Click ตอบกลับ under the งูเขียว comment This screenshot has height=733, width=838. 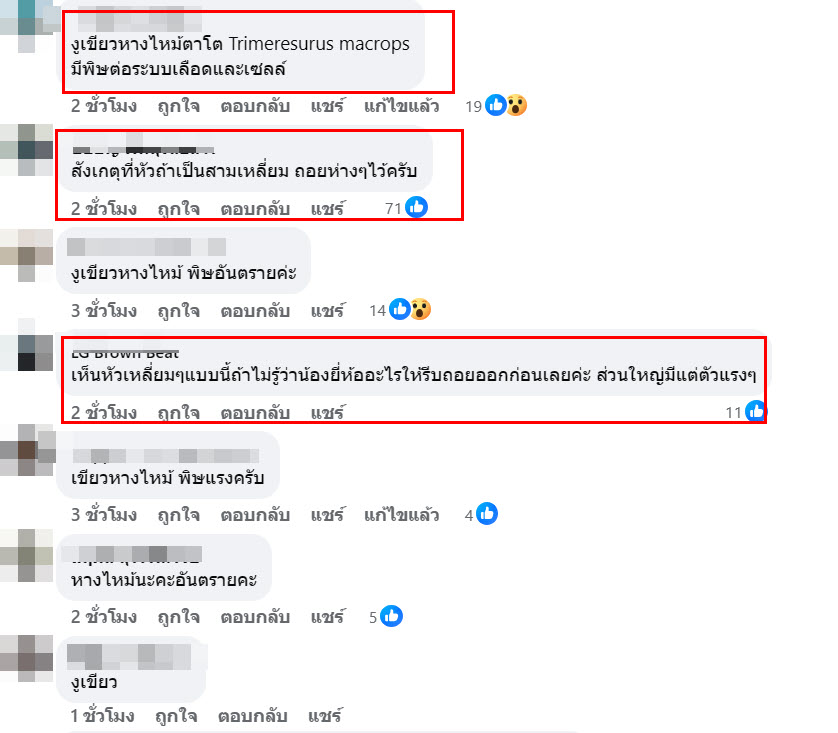coord(253,715)
